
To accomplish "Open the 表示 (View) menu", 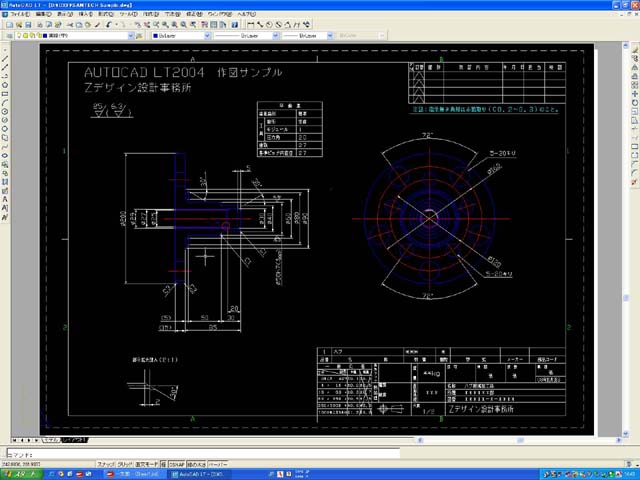I will pos(65,14).
